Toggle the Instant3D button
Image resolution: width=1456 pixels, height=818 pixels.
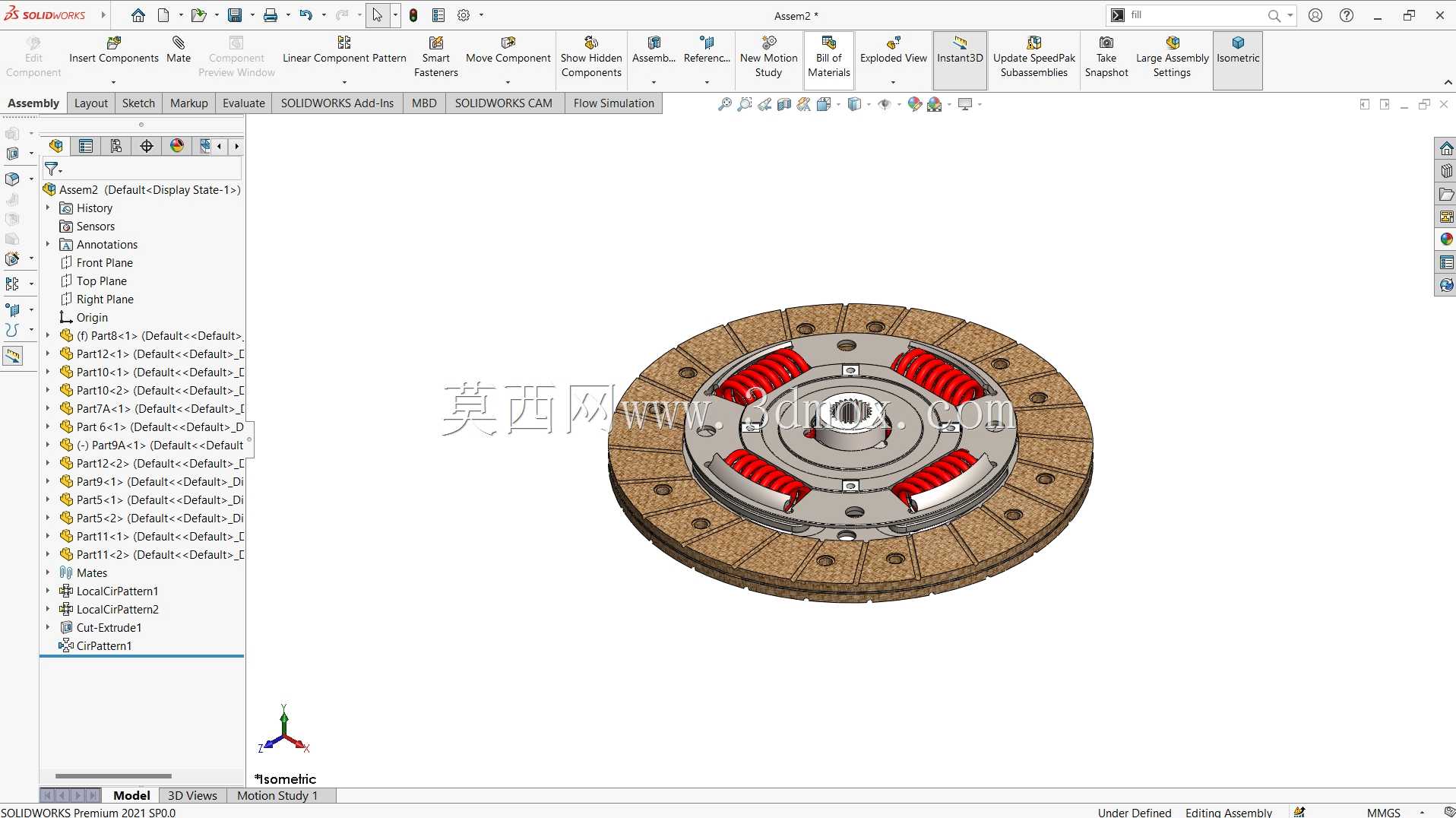click(x=960, y=59)
